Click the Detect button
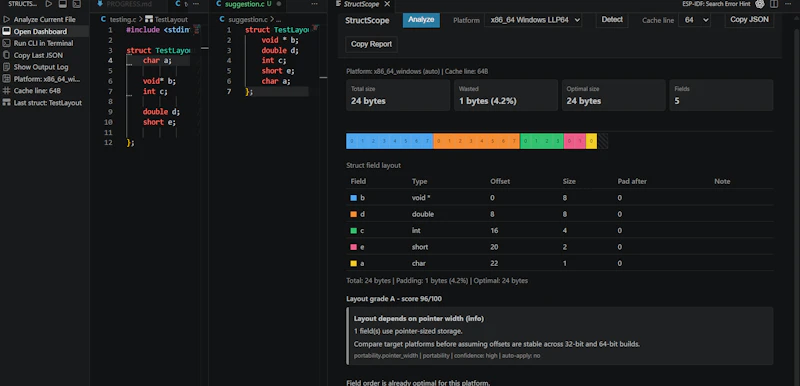Image resolution: width=800 pixels, height=386 pixels. pyautogui.click(x=612, y=20)
